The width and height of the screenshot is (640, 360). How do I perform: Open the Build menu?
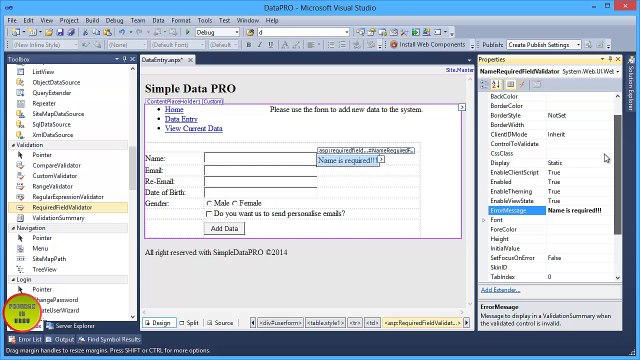92,20
